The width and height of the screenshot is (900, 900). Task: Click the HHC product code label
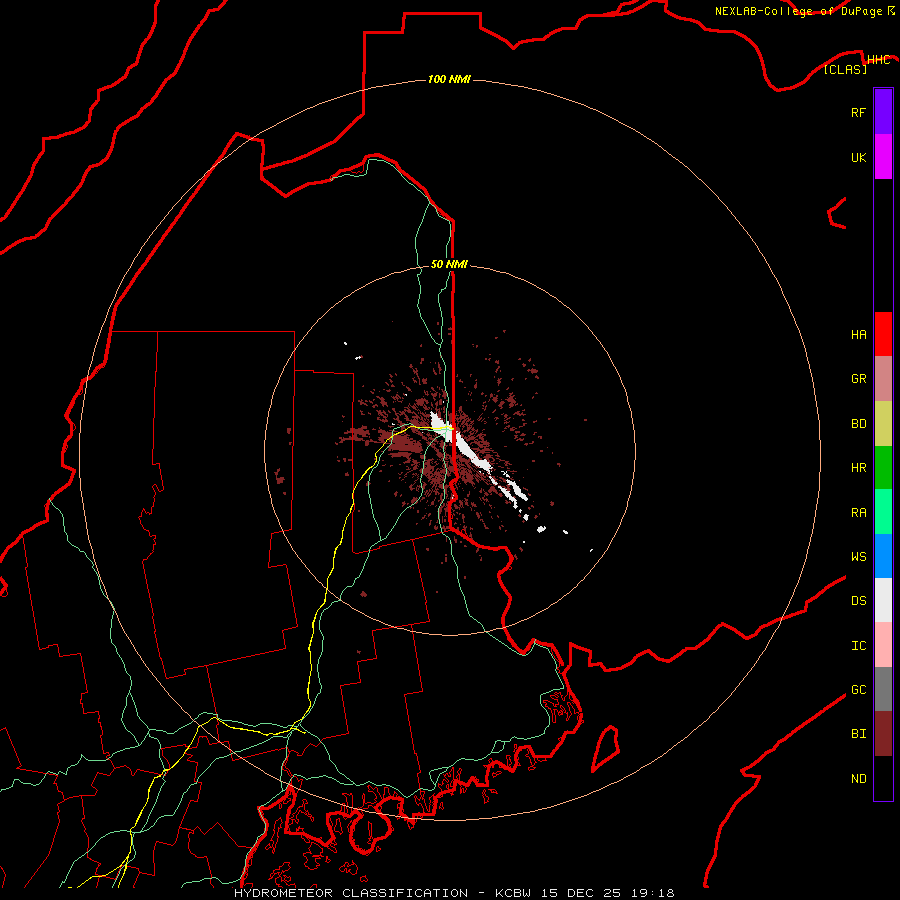[x=878, y=60]
